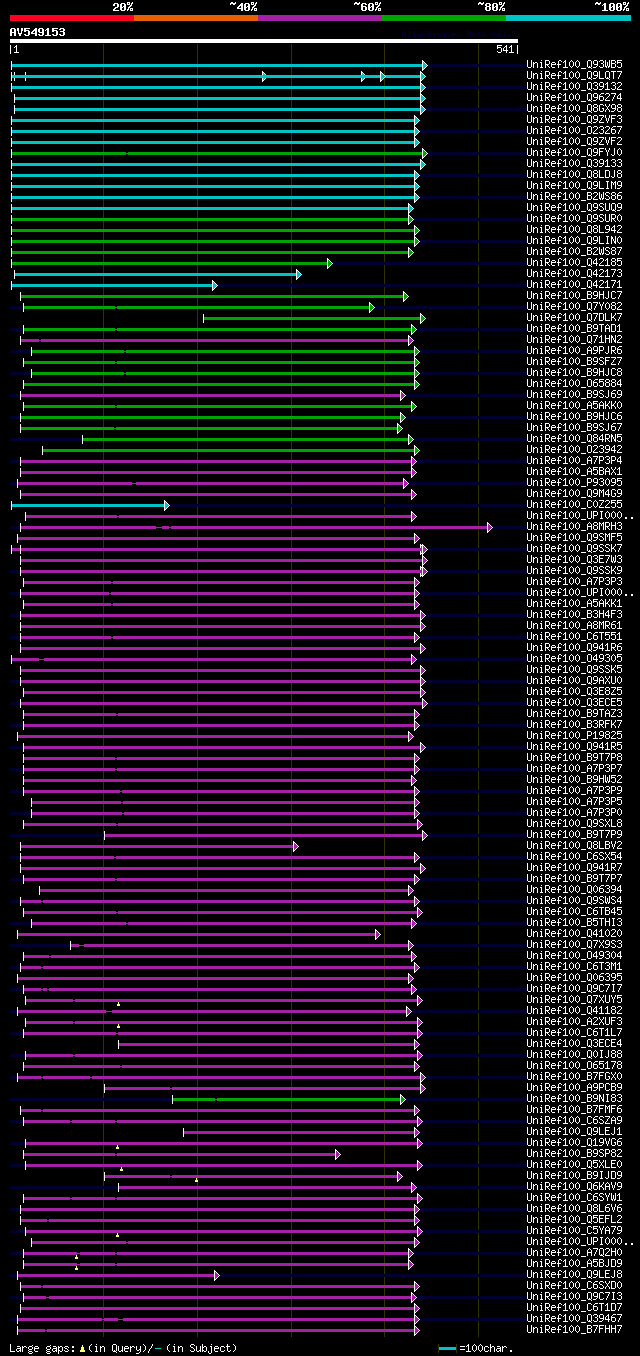Viewport: 640px width, 1356px height.
Task: Select the UniRef100_Q9AXU0 label
Action: coord(574,681)
